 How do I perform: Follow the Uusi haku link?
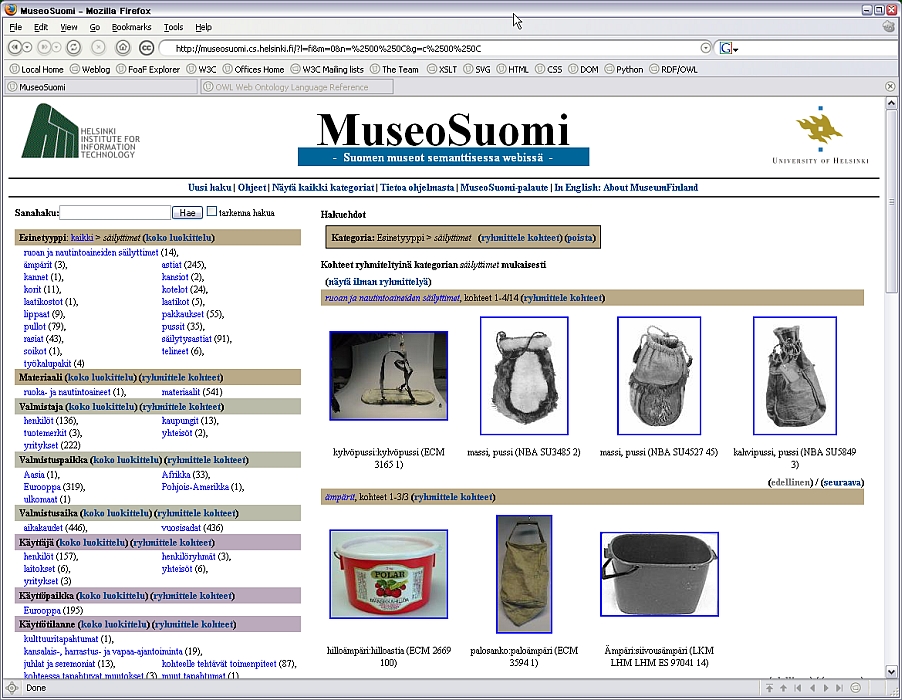(x=209, y=187)
